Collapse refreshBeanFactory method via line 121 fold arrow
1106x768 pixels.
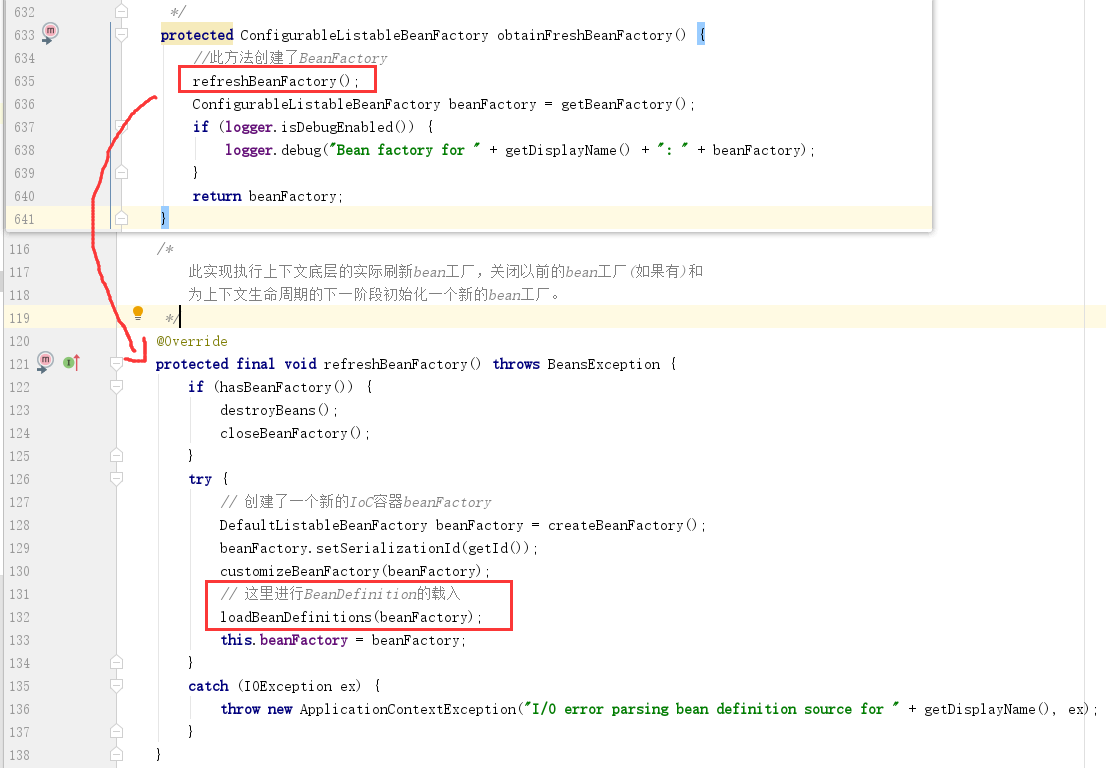116,364
